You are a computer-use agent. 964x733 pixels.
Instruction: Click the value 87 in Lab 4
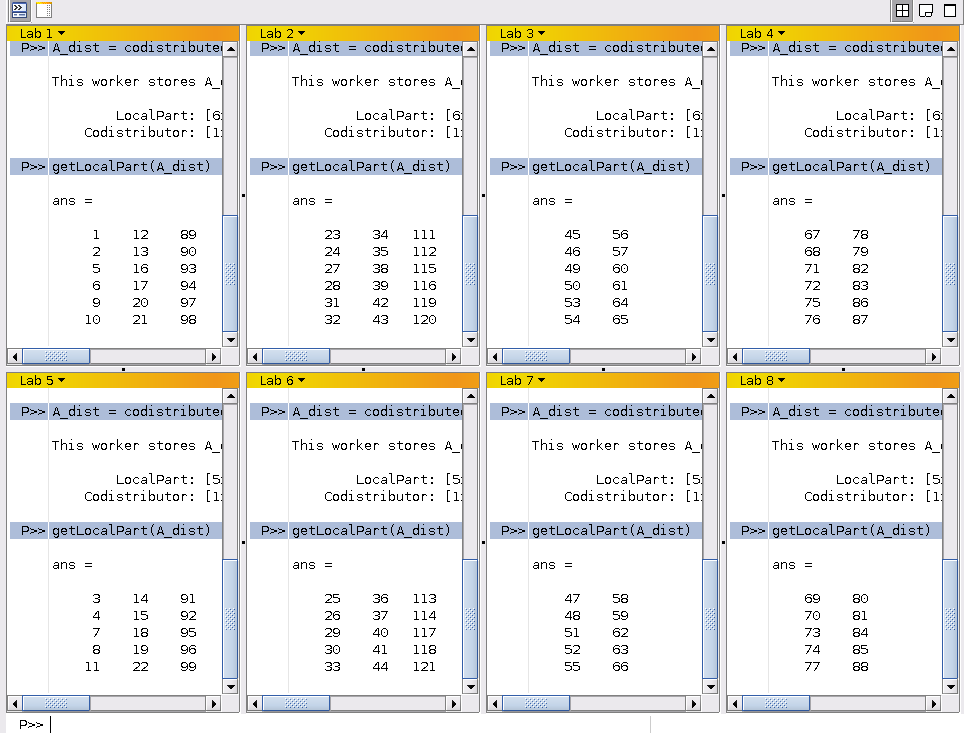tap(860, 320)
